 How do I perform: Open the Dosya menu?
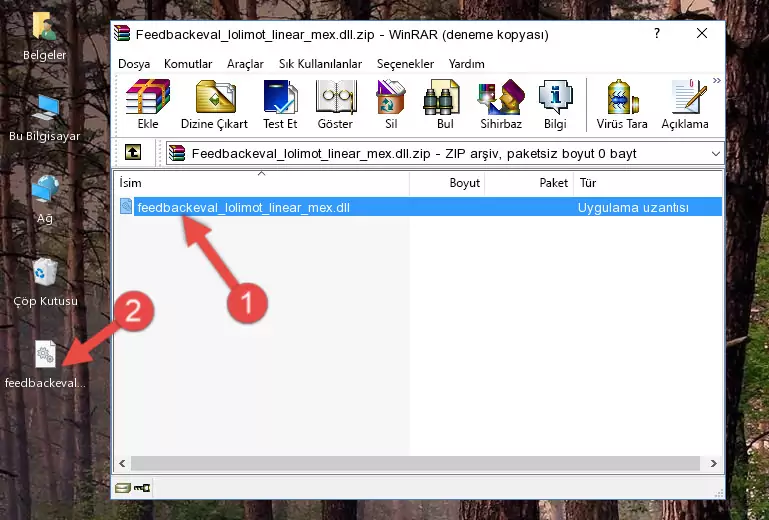click(134, 64)
